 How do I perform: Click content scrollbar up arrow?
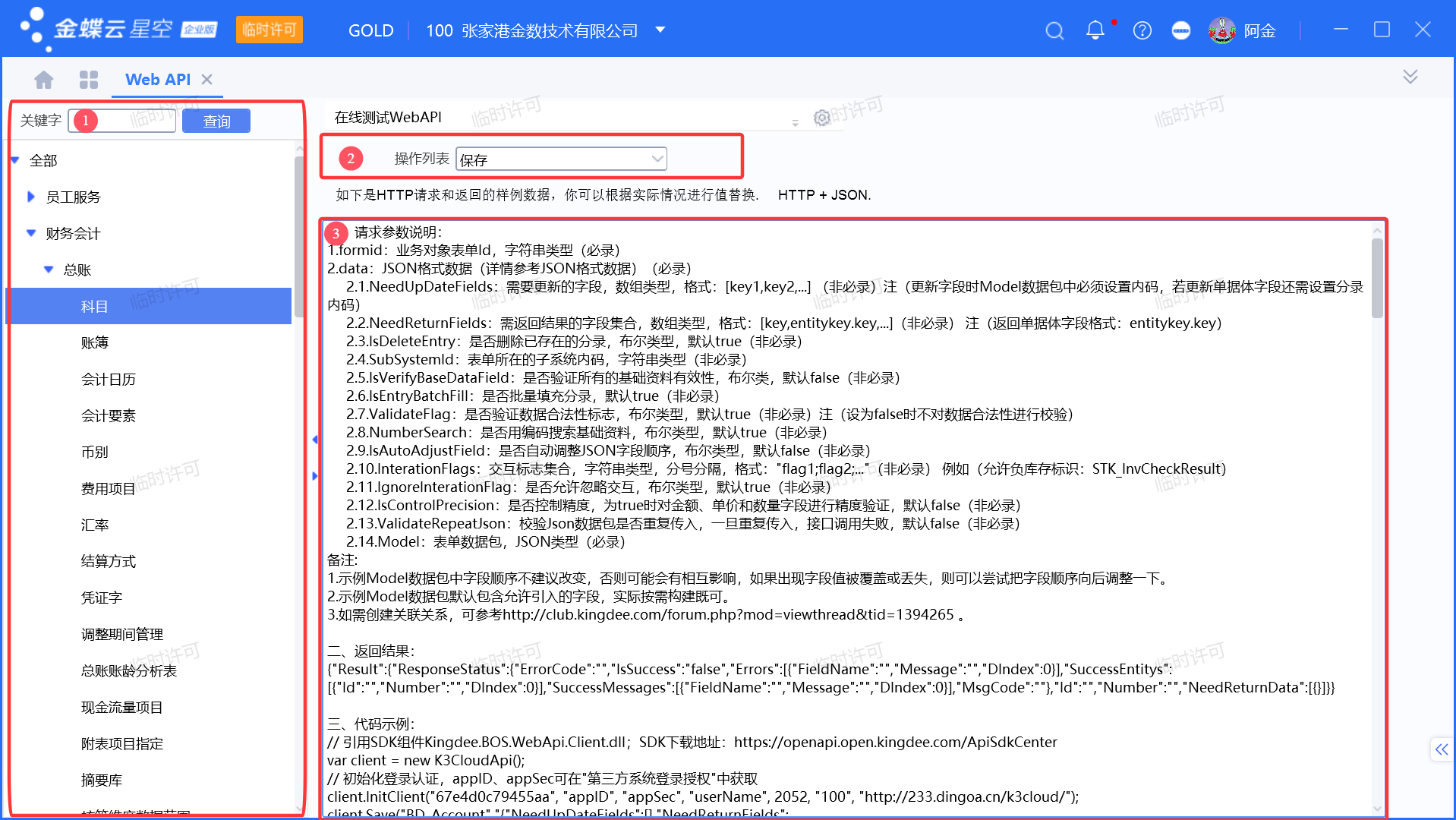[1377, 229]
